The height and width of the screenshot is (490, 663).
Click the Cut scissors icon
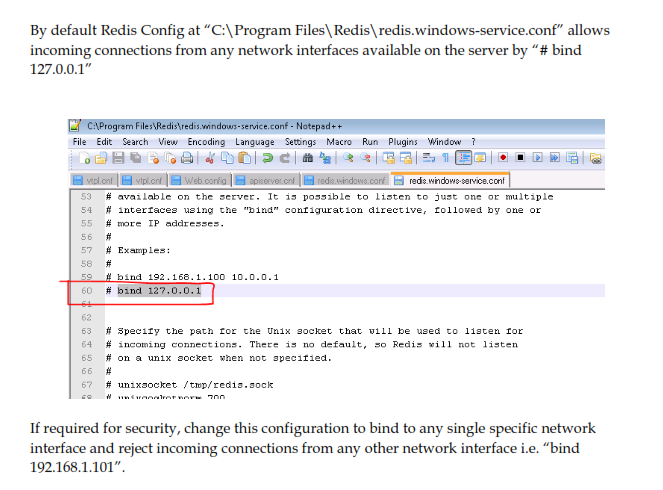[x=209, y=158]
